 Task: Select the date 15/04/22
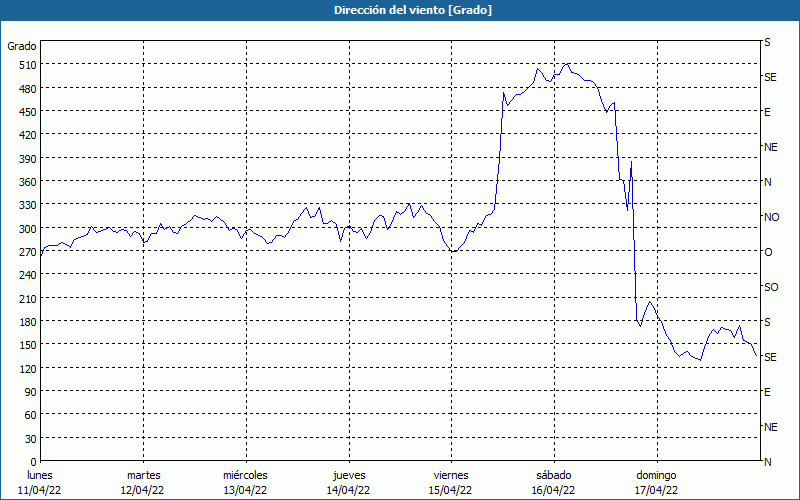coord(451,490)
